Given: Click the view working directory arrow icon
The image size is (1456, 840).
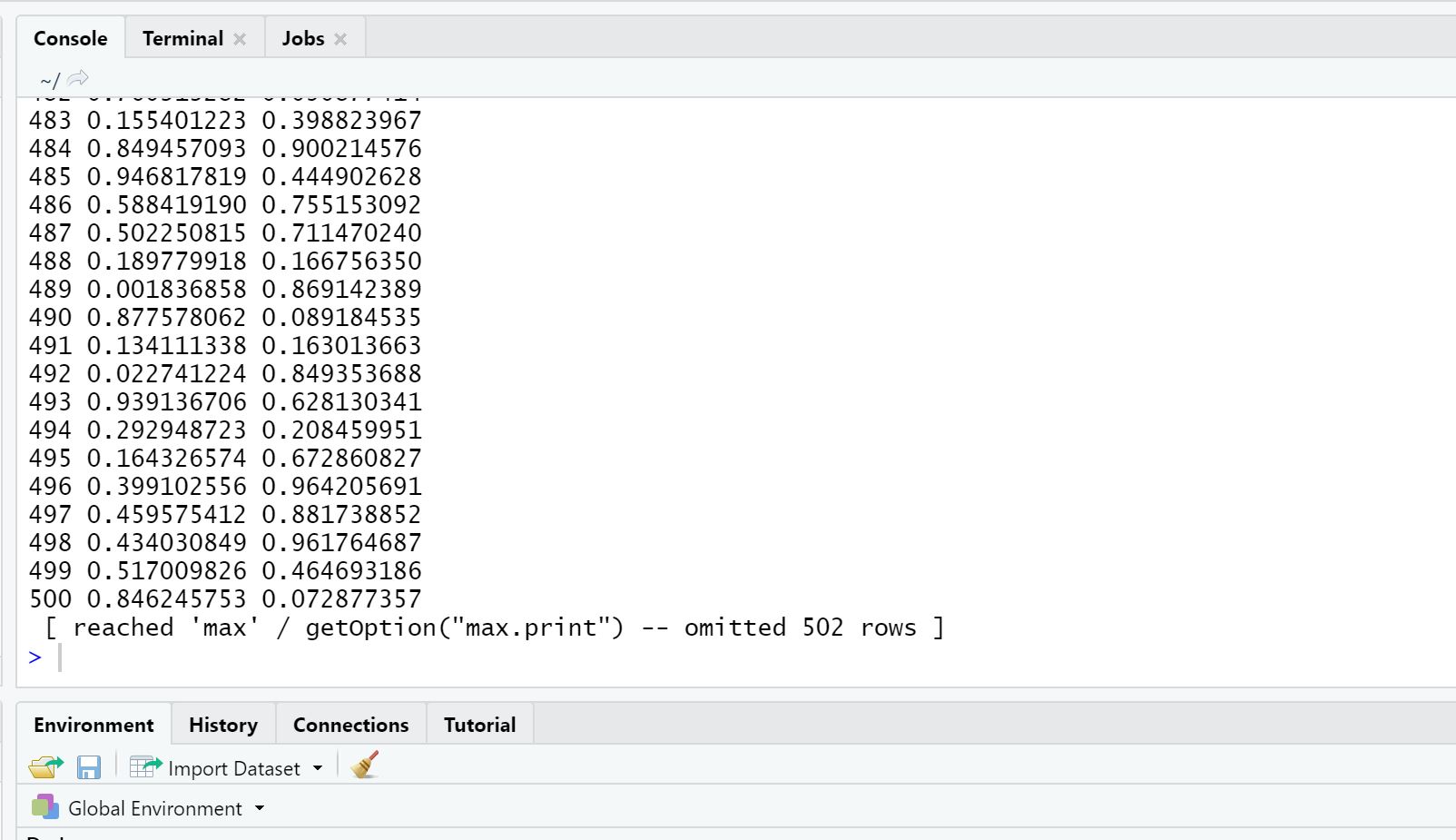Looking at the screenshot, I should point(79,78).
